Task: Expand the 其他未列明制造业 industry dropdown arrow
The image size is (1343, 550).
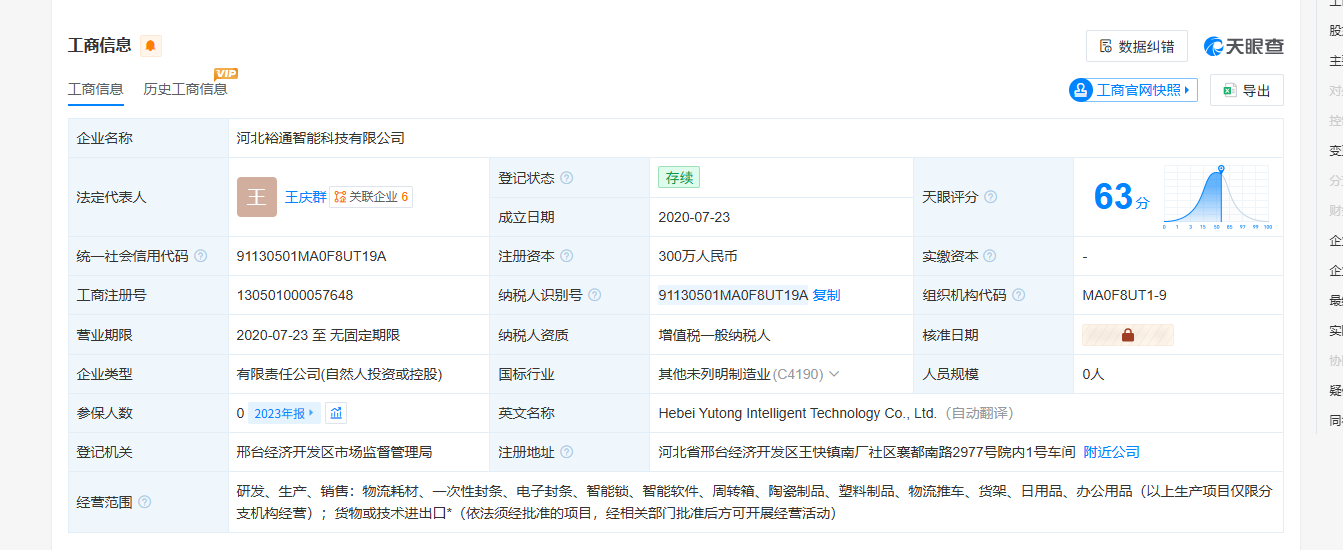Action: (834, 374)
